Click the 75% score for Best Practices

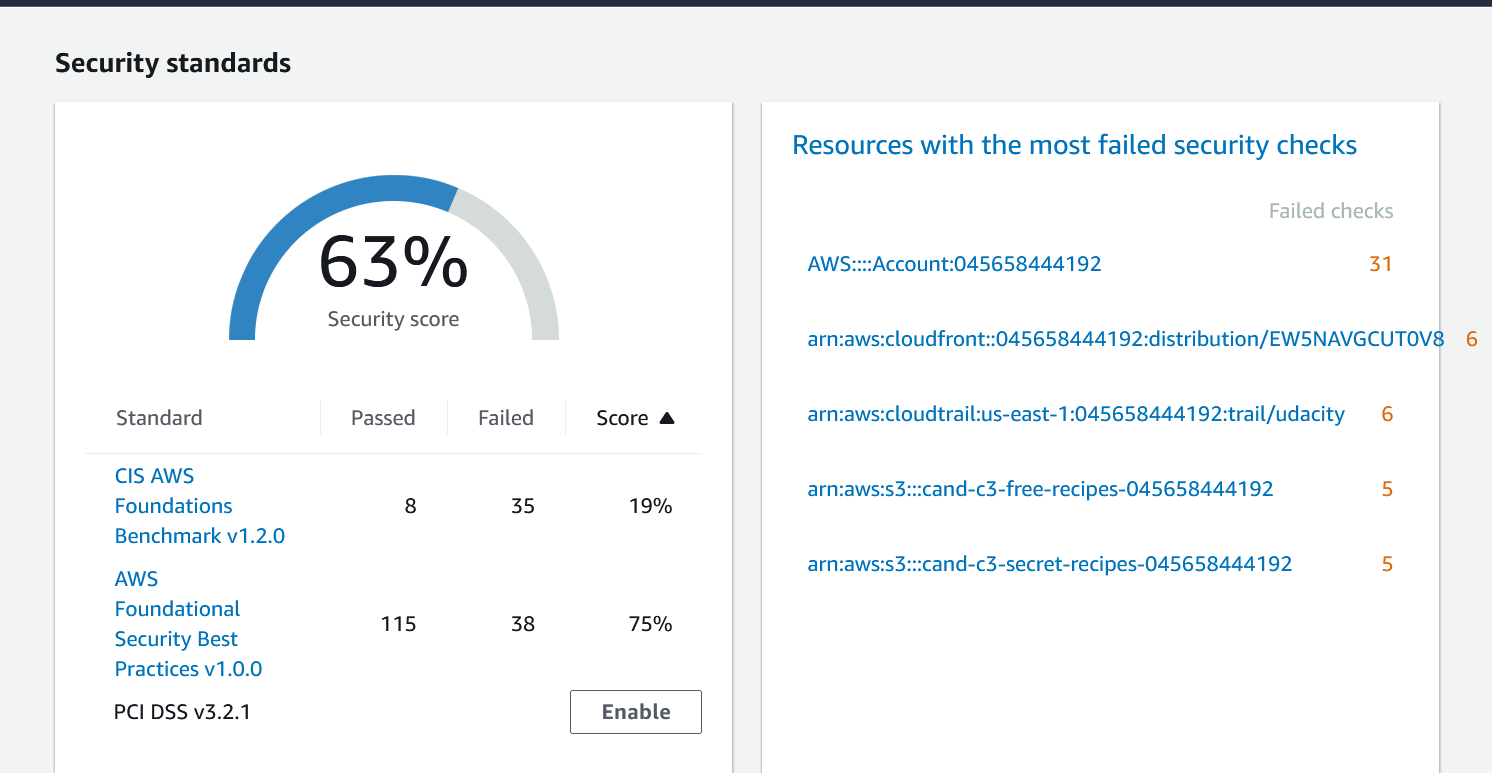click(x=651, y=624)
